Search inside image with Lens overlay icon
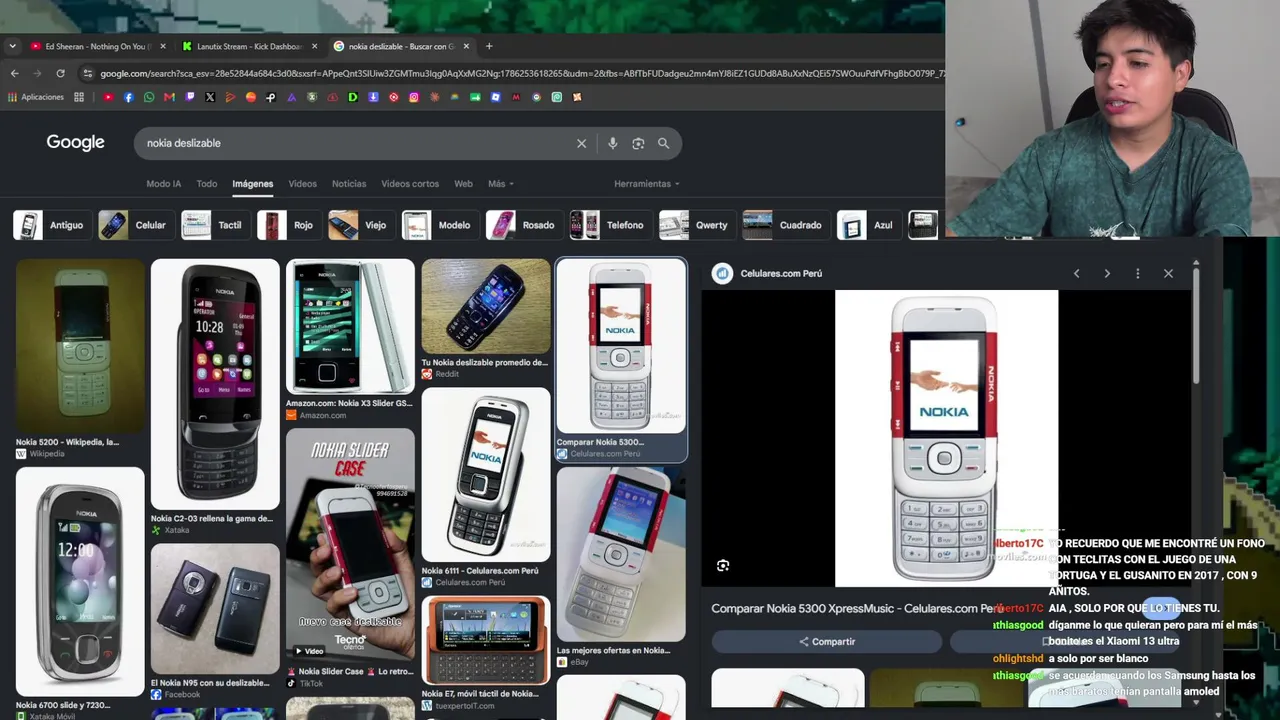The image size is (1280, 720). (x=723, y=566)
